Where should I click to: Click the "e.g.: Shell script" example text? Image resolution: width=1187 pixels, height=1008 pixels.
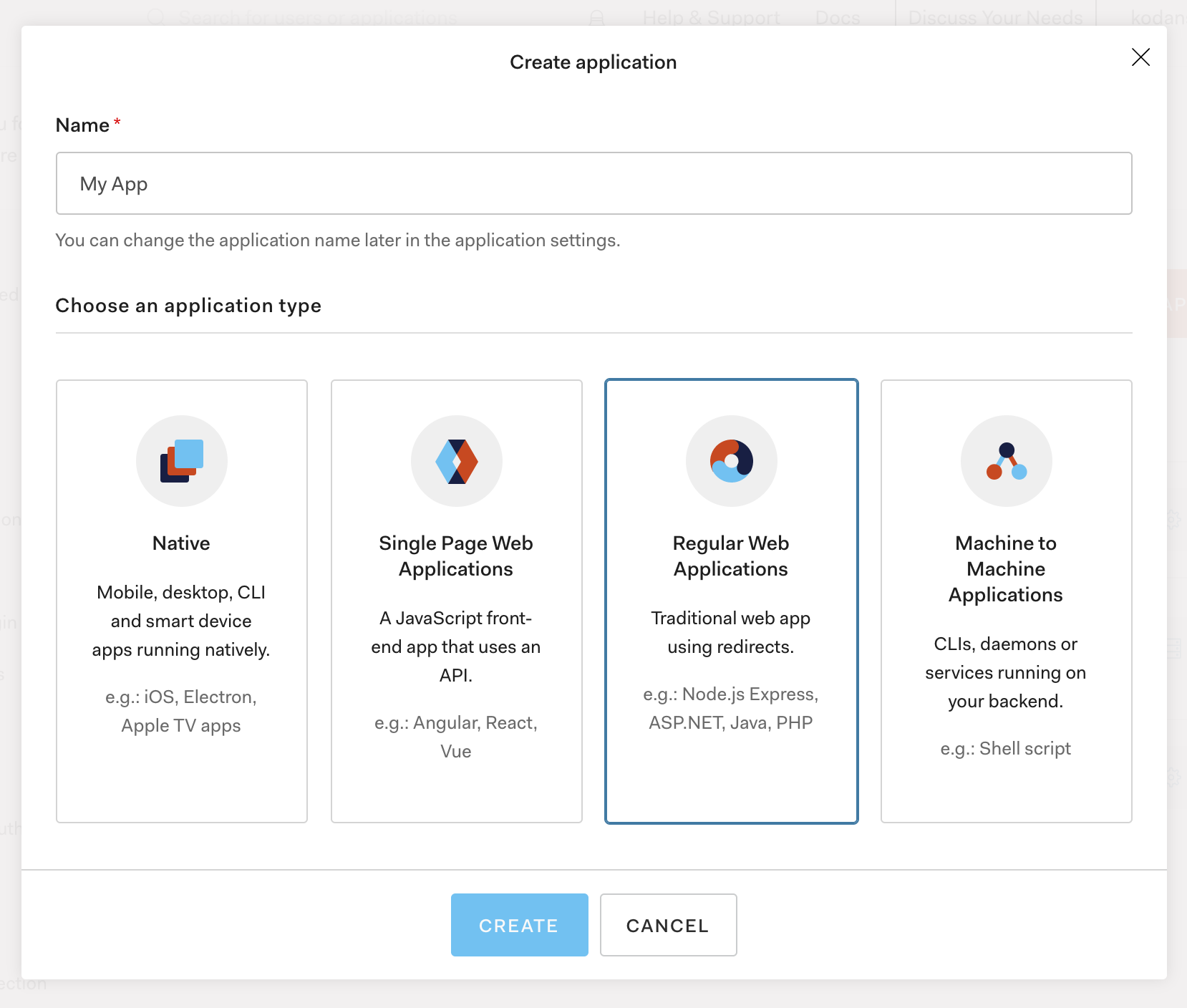coord(1006,748)
